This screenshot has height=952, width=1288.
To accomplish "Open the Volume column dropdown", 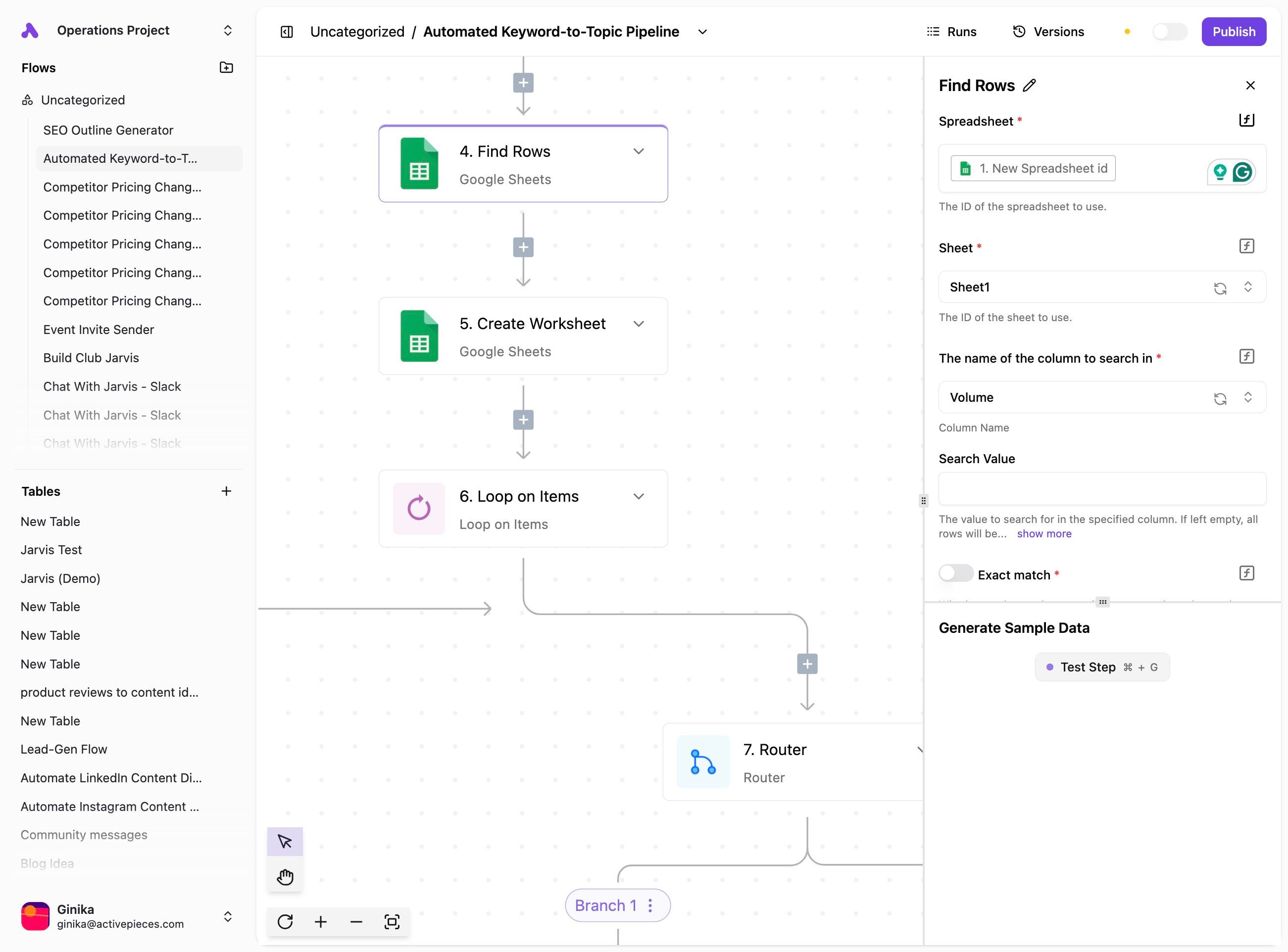I will (x=1078, y=397).
